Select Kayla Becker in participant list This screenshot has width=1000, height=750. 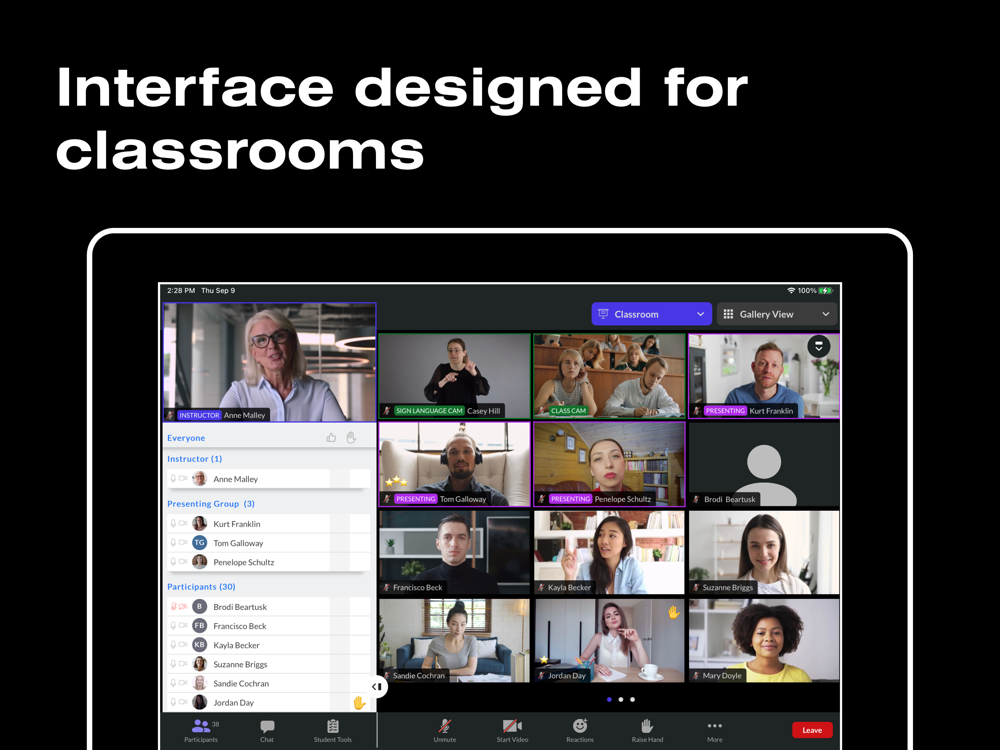coord(268,645)
